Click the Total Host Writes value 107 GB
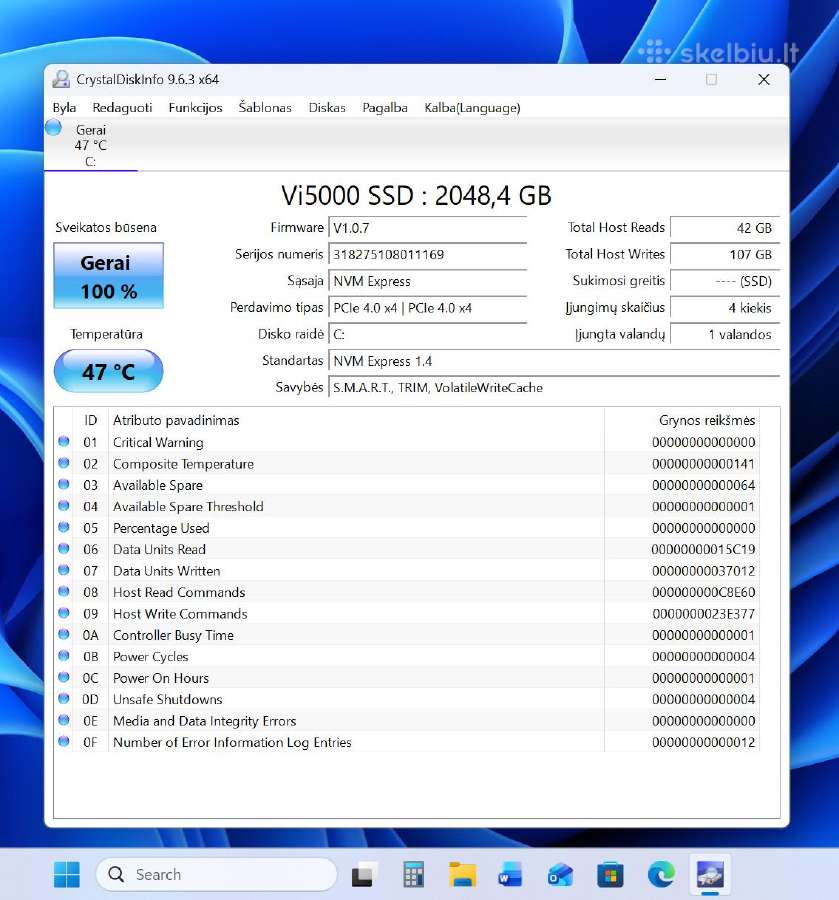 [725, 254]
